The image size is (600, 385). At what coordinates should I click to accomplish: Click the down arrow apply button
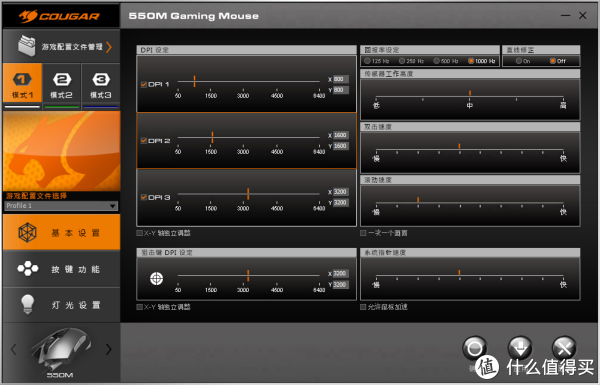point(520,348)
